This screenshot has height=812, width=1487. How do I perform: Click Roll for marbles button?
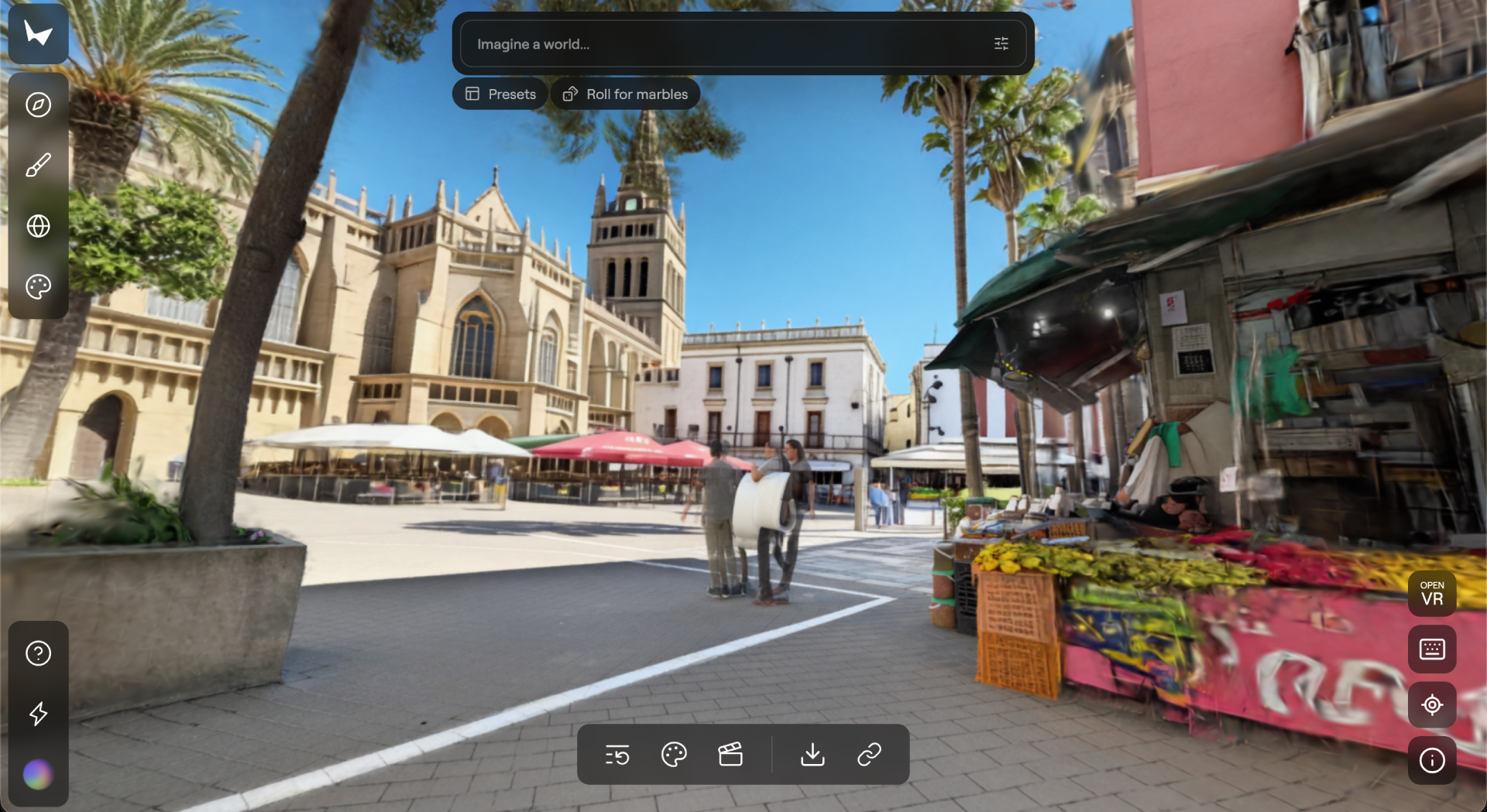625,94
